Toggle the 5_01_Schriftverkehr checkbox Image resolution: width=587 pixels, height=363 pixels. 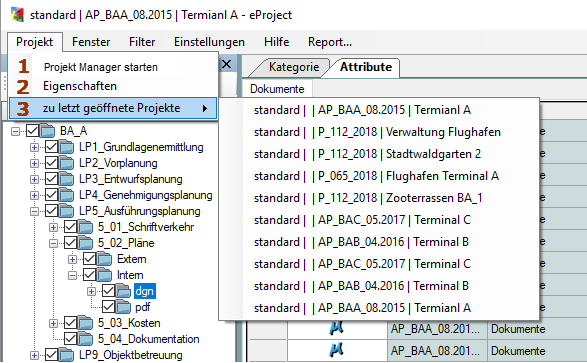pos(70,227)
